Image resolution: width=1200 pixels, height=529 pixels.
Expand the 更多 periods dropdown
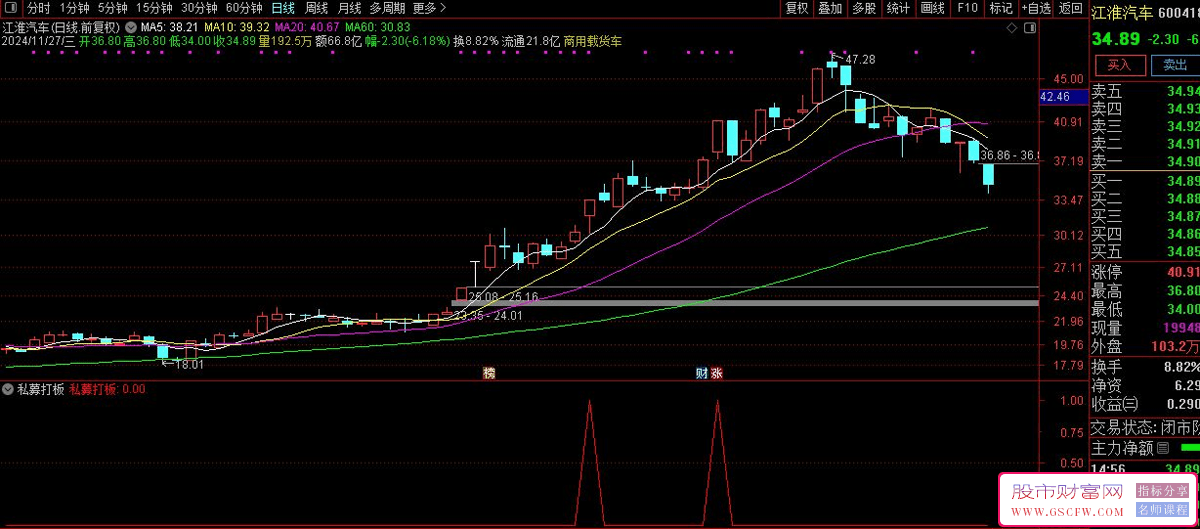point(429,8)
